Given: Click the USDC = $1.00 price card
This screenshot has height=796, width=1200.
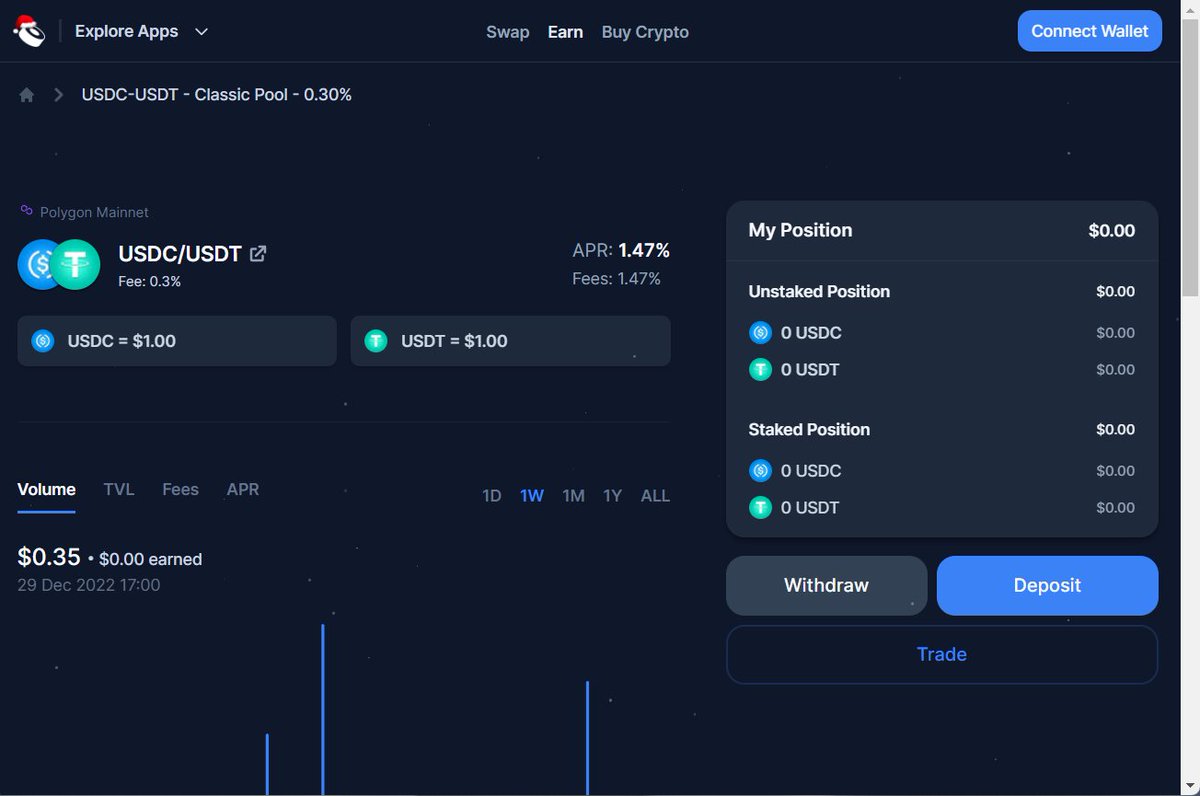Looking at the screenshot, I should click(x=177, y=341).
